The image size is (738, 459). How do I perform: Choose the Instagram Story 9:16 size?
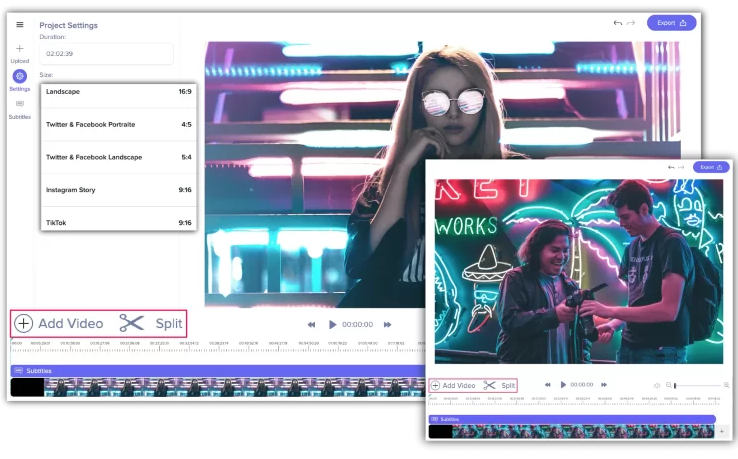click(119, 190)
